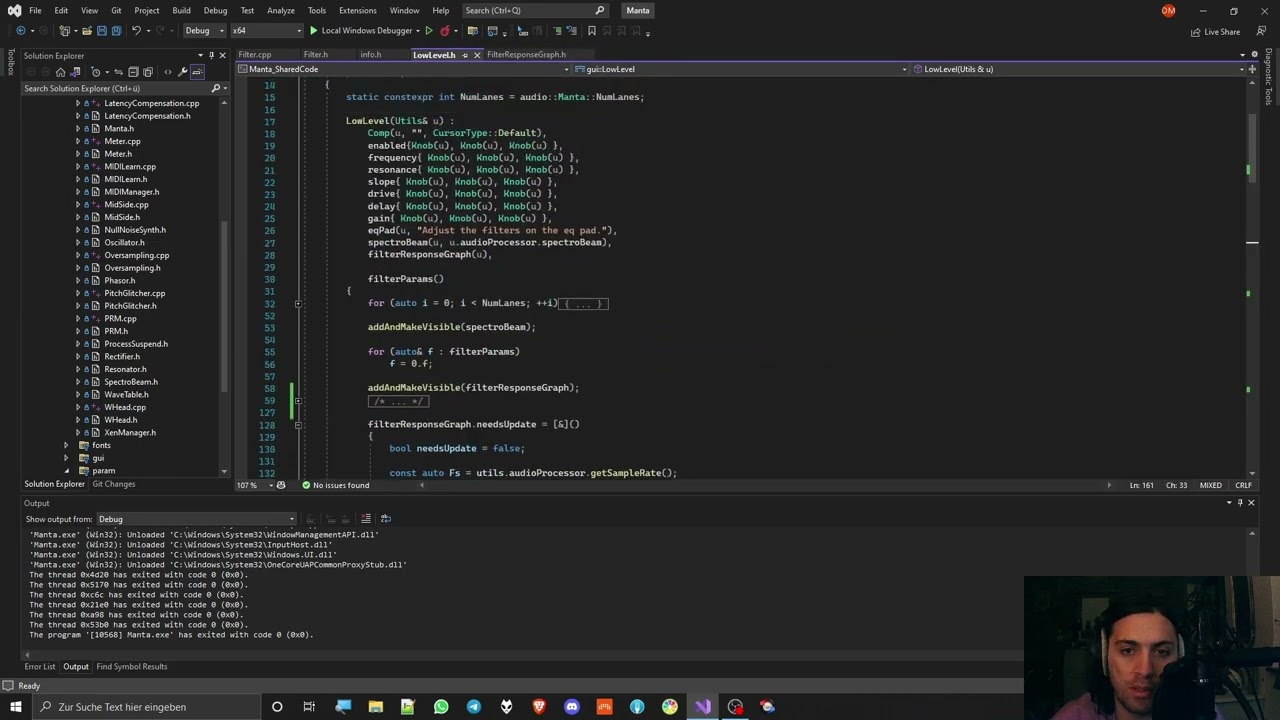
Task: Pin the Solution Explorer panel
Action: pos(211,55)
